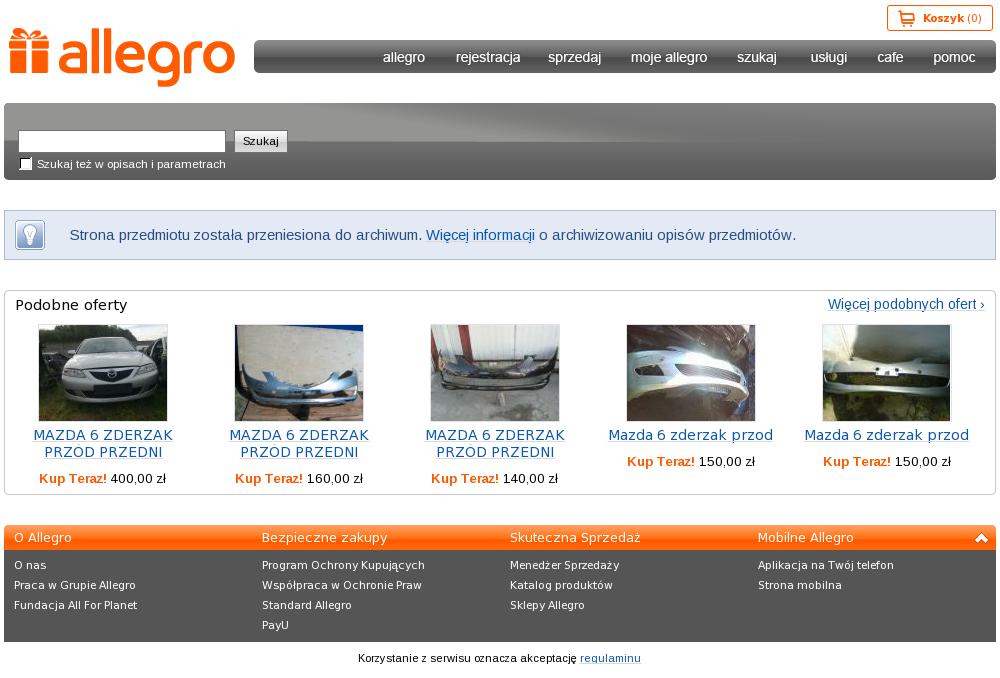Open Menedżer Sprzedaży footer link
1000x678 pixels.
(x=564, y=565)
